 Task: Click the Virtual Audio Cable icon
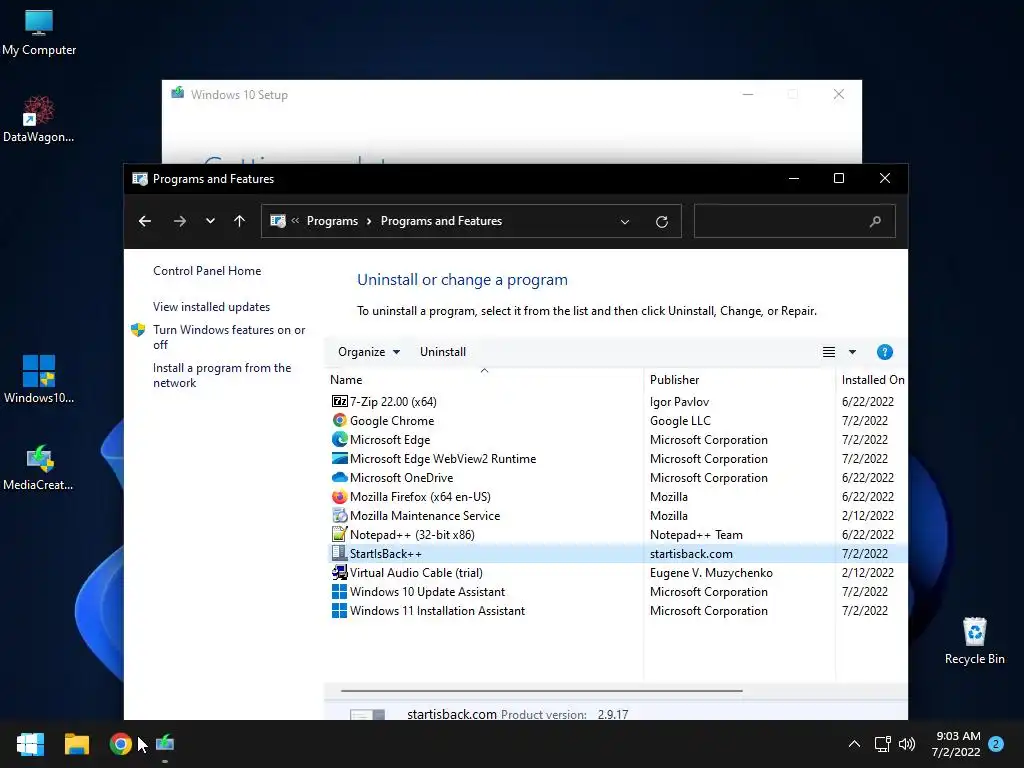click(x=339, y=572)
